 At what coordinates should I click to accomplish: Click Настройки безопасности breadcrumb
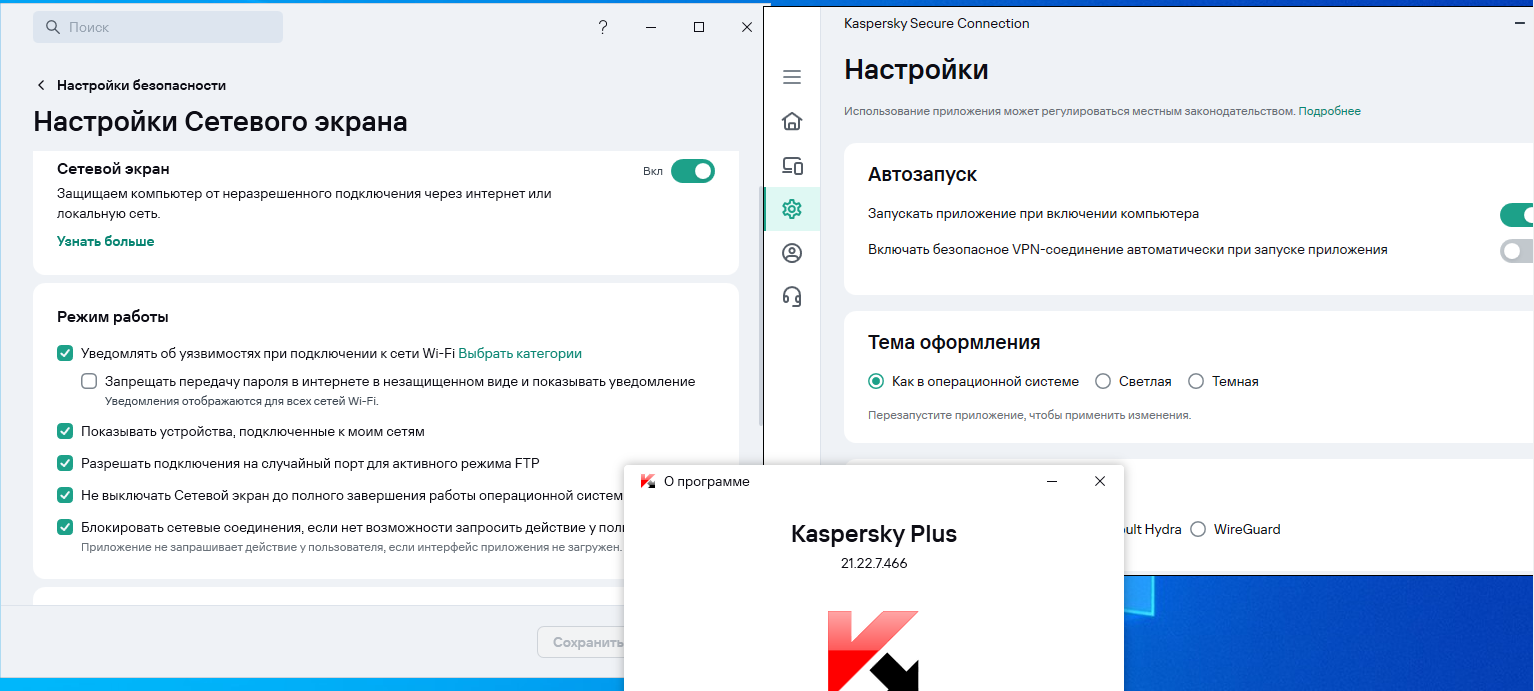[141, 85]
